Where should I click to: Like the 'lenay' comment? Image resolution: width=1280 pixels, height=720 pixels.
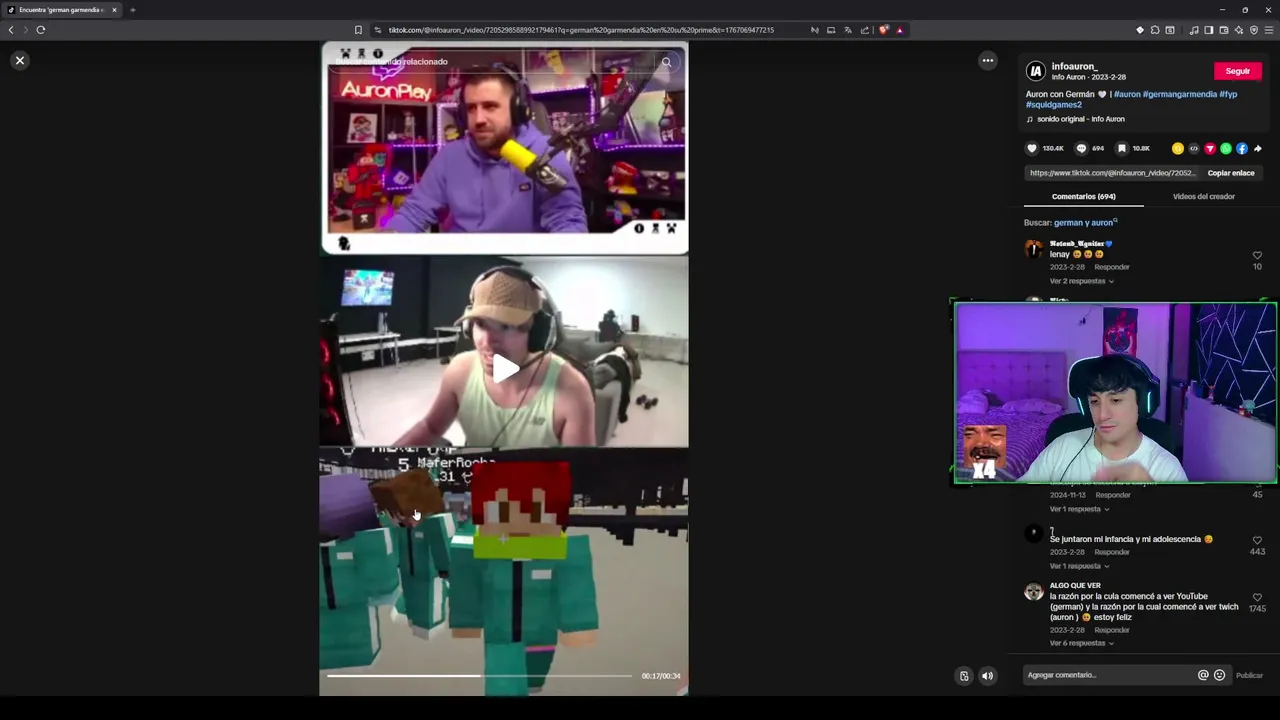pos(1257,256)
